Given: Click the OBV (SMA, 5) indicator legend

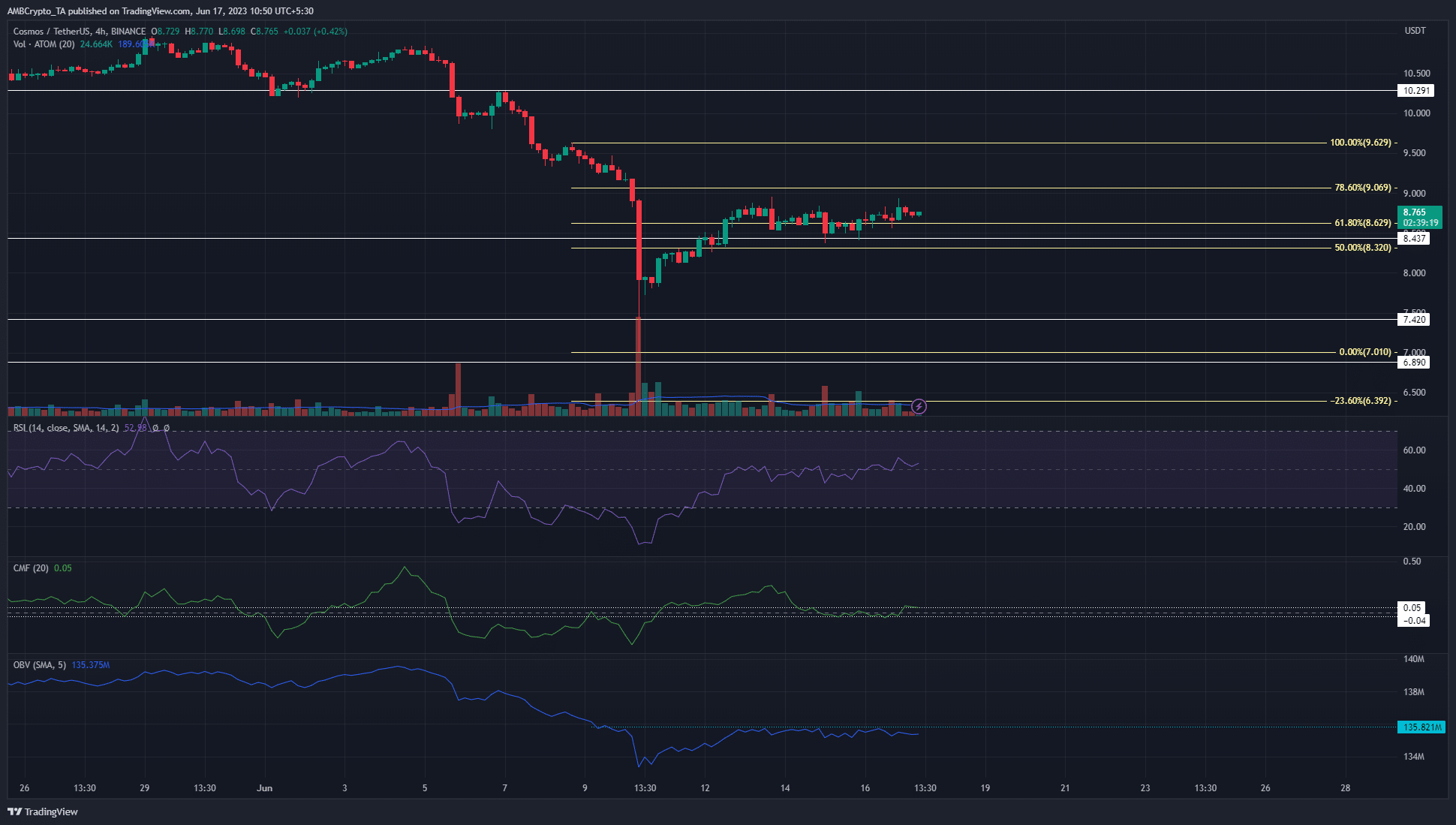Looking at the screenshot, I should tap(40, 665).
